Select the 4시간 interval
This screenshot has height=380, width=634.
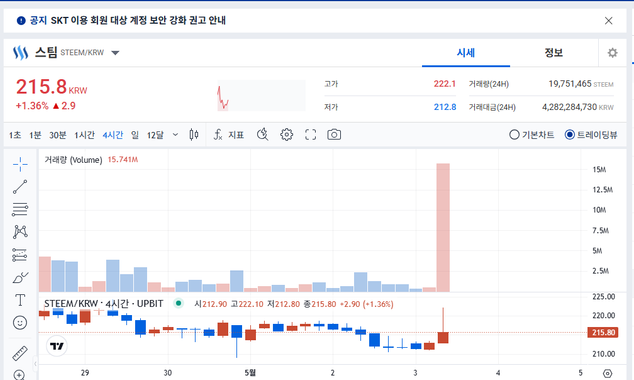113,135
